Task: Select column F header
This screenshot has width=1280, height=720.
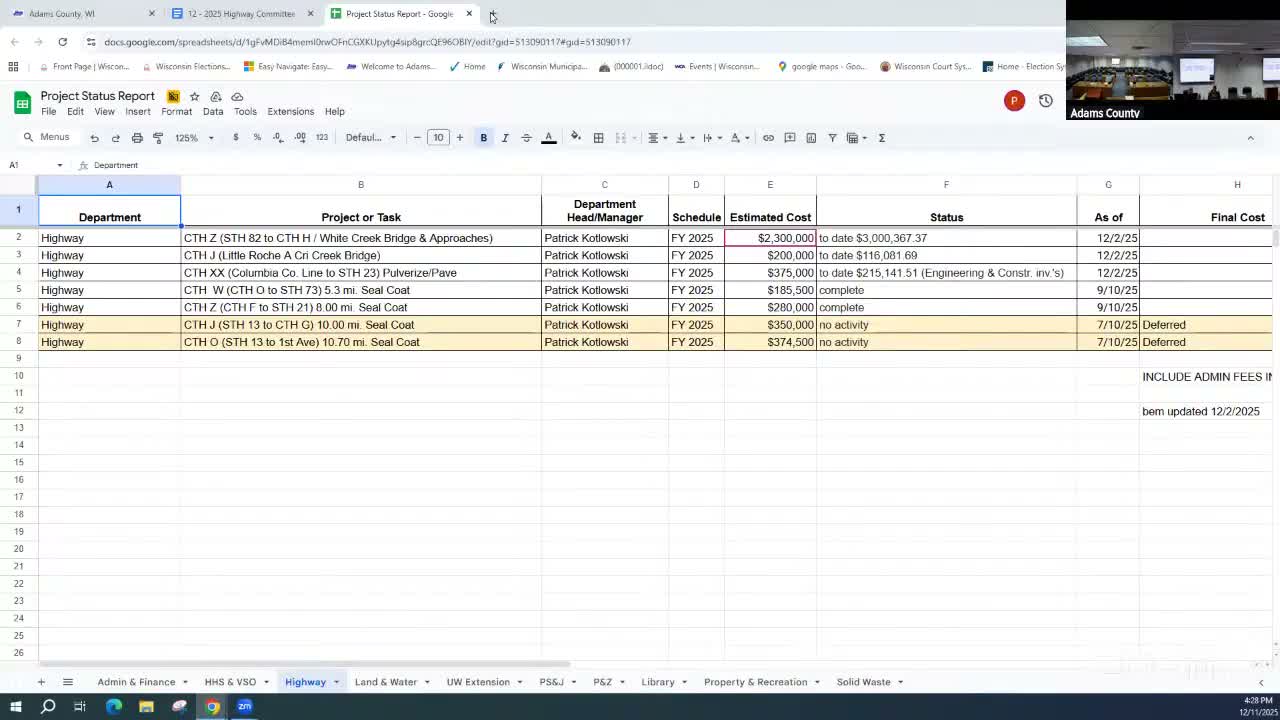Action: [946, 185]
